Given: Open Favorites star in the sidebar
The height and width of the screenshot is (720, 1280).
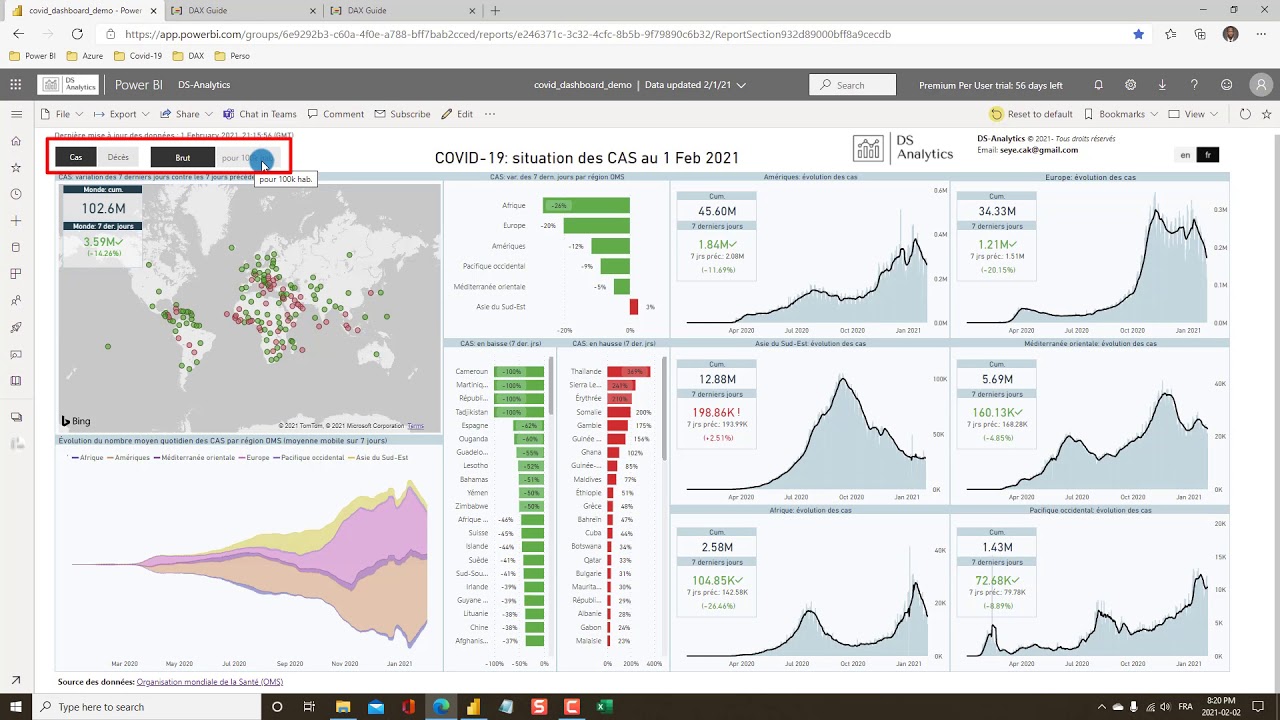Looking at the screenshot, I should tap(16, 167).
